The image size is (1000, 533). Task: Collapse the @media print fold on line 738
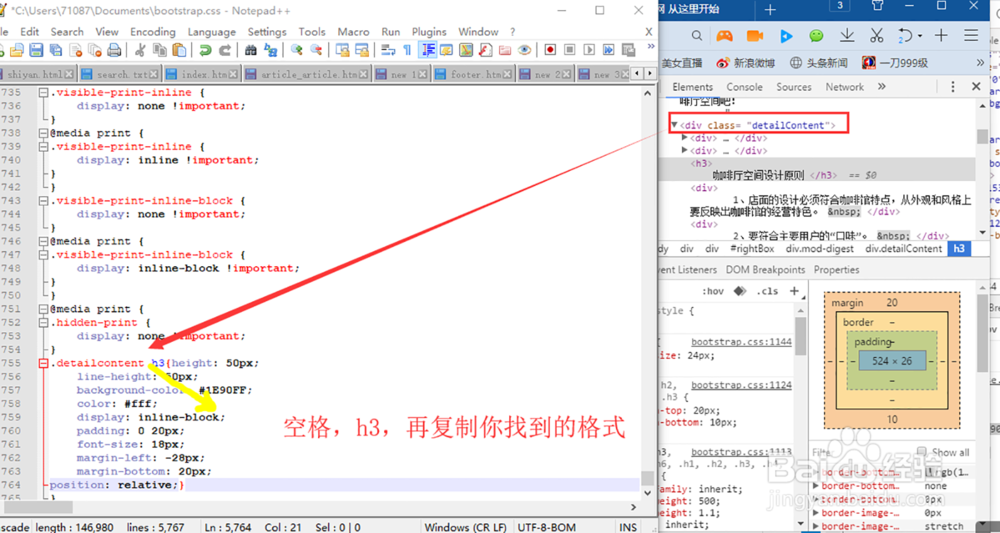(43, 133)
